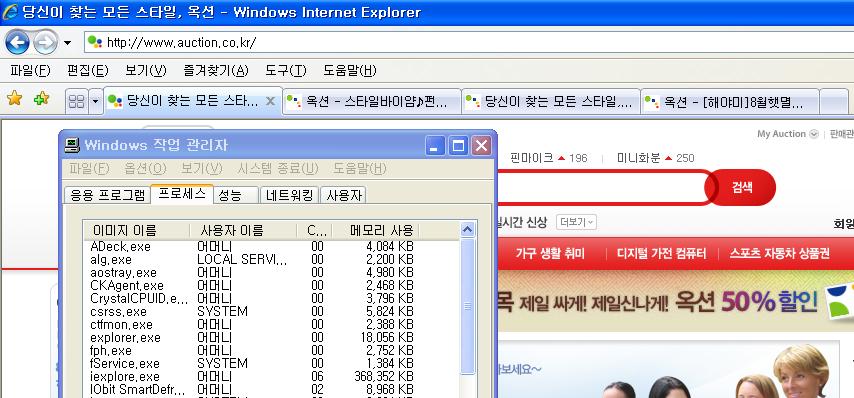The height and width of the screenshot is (398, 854).
Task: Open the 더보기 dropdown
Action: pos(576,222)
